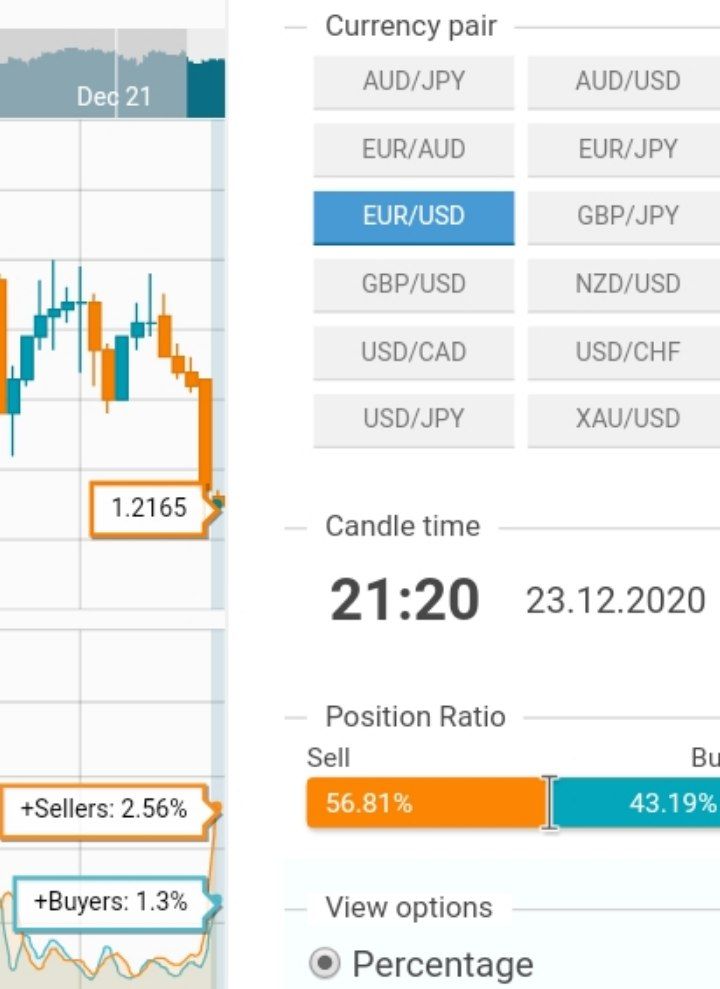720x989 pixels.
Task: Click the +Buyers: 1.3% label
Action: click(x=110, y=901)
